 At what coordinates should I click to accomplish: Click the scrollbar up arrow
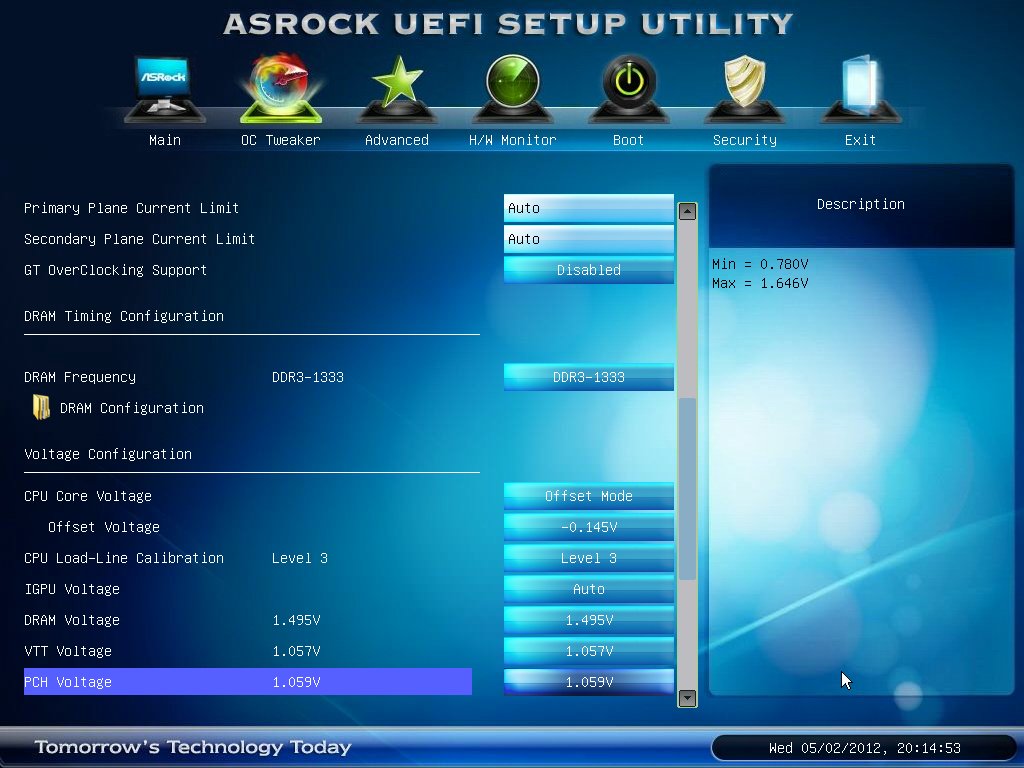[x=687, y=211]
